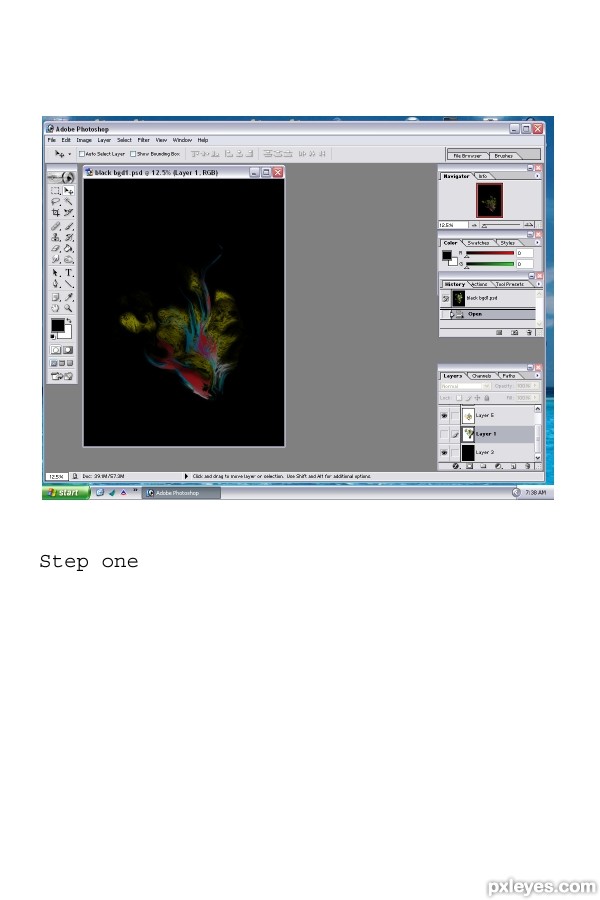Open status bar info arrow menu

[186, 476]
